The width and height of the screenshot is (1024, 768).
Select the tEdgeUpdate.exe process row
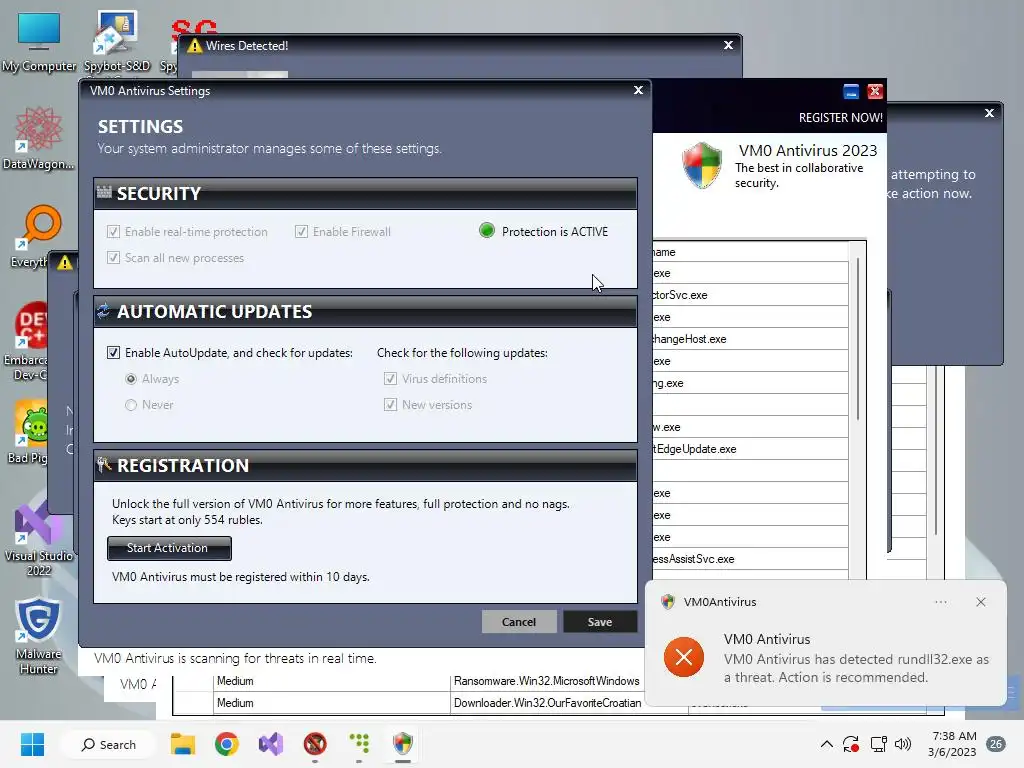tap(750, 449)
